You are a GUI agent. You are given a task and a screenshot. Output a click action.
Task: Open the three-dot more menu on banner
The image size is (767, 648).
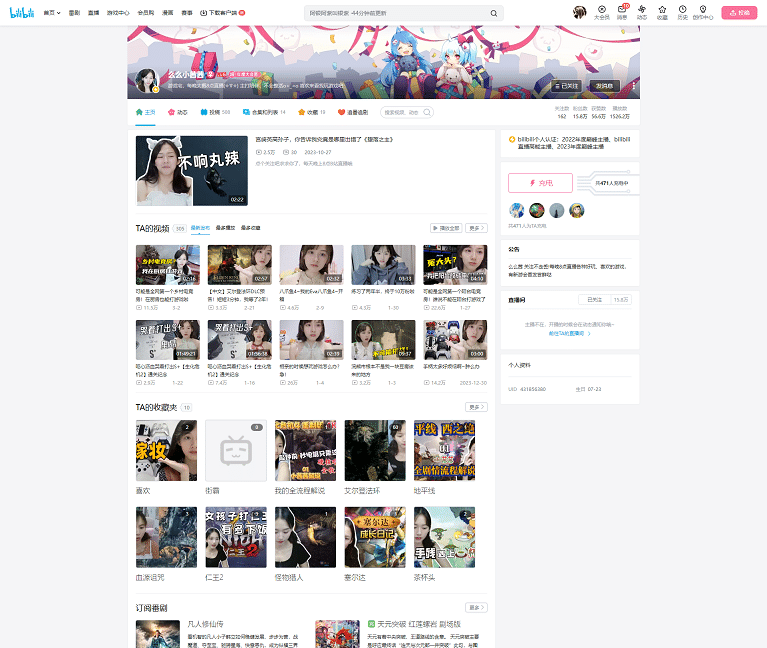[x=633, y=86]
